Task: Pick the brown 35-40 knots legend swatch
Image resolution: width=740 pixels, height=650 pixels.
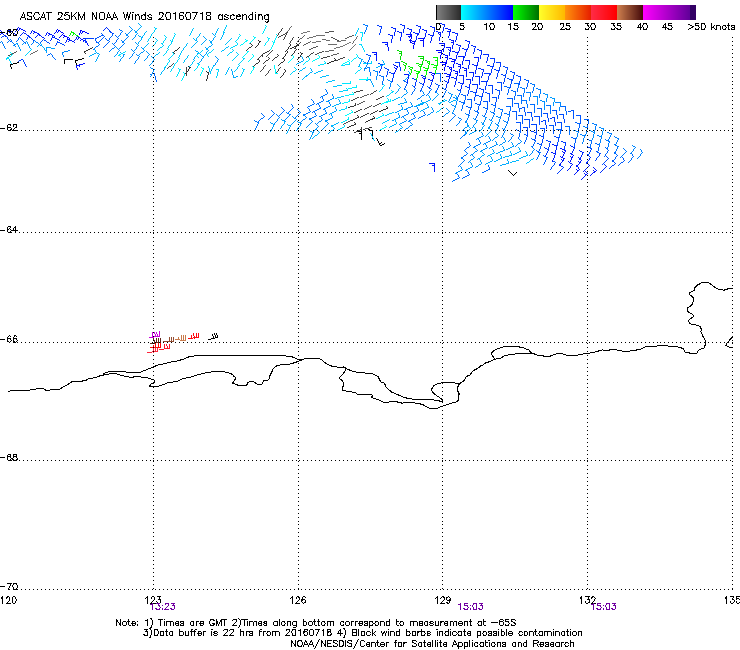Action: click(630, 12)
